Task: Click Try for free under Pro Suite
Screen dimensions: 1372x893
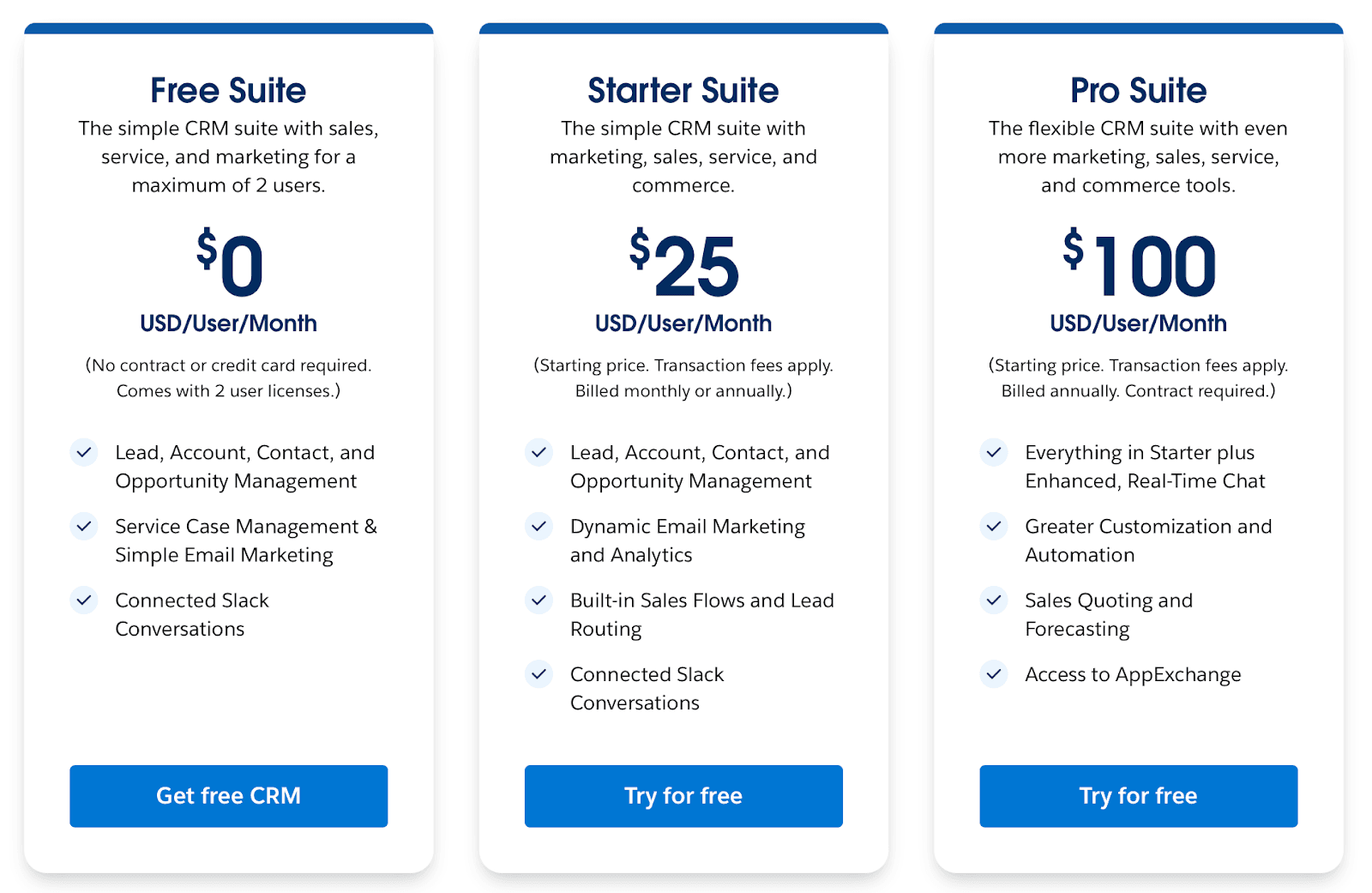Action: coord(1138,796)
